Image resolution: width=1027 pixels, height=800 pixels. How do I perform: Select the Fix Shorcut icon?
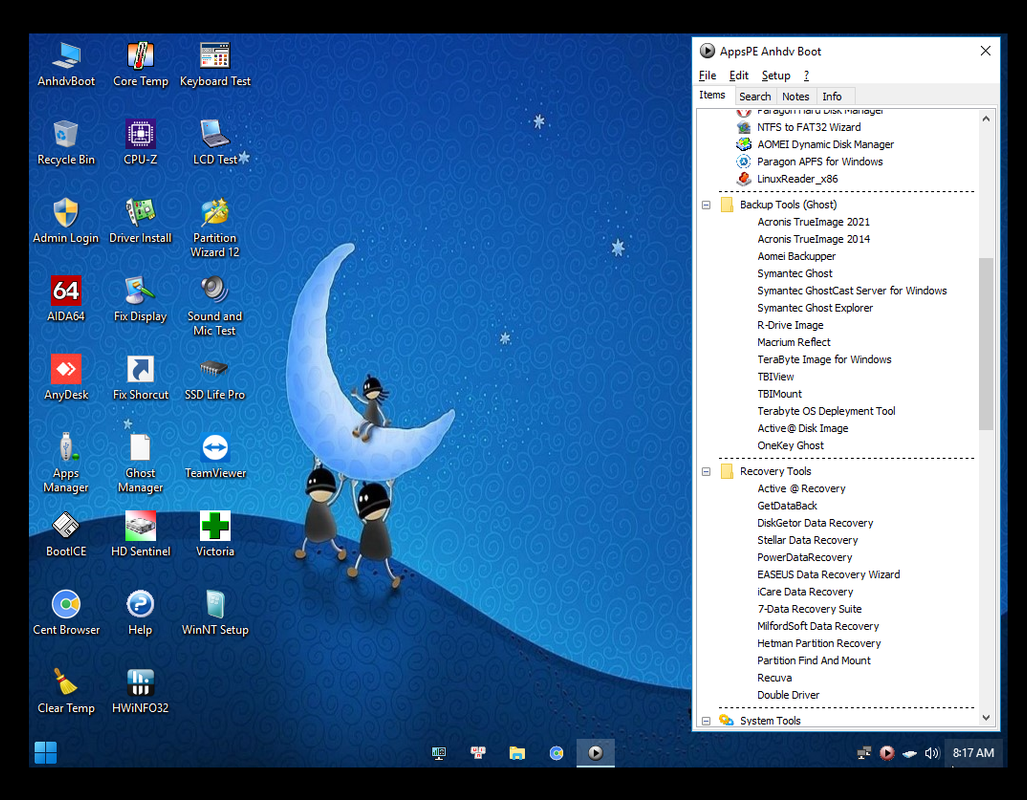point(140,378)
